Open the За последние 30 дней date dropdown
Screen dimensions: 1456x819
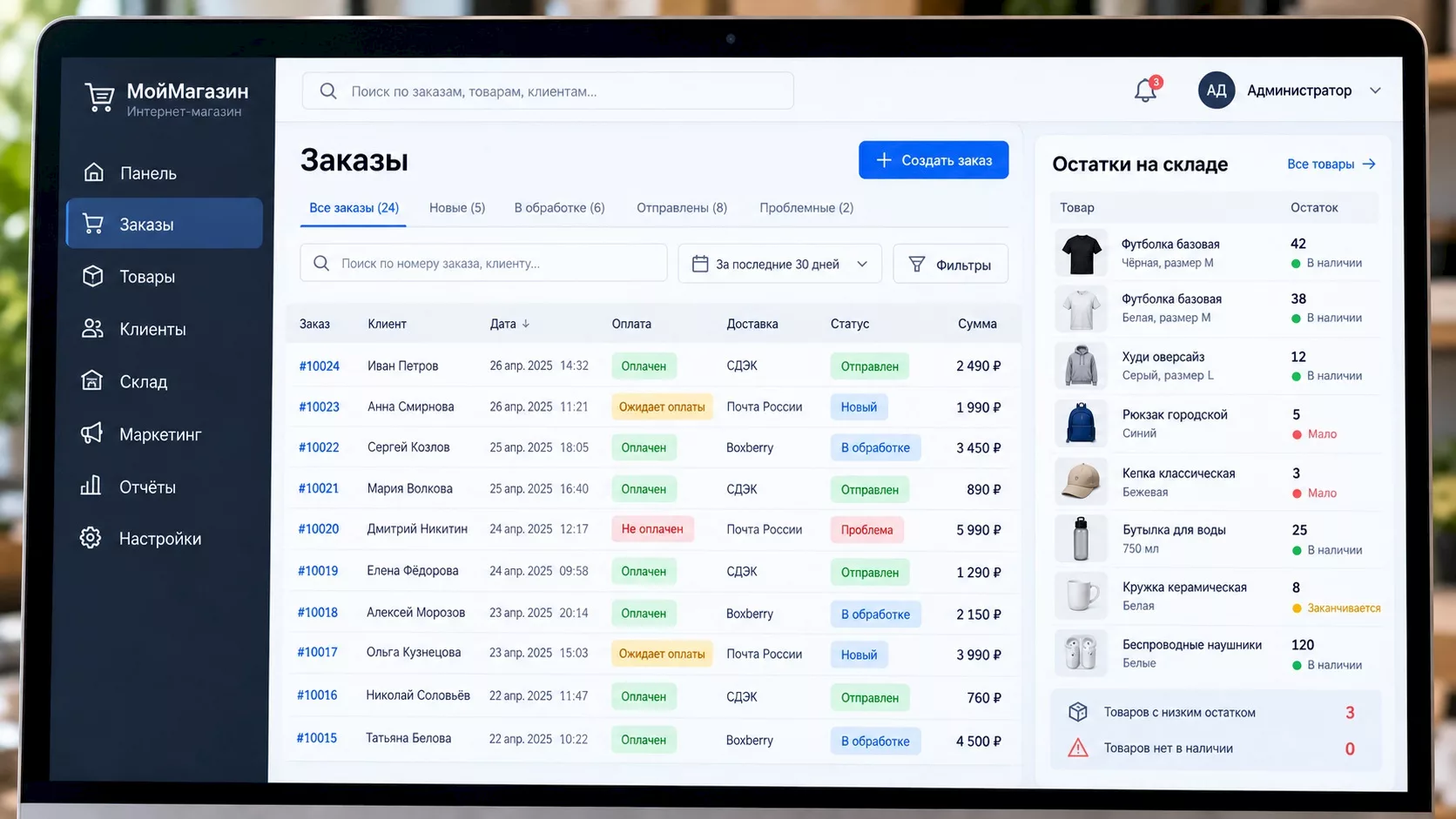[779, 264]
